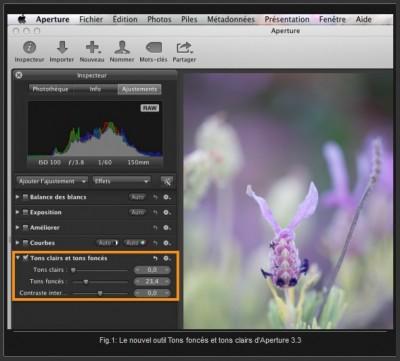Switch to the Photothèque tab

tap(51, 89)
